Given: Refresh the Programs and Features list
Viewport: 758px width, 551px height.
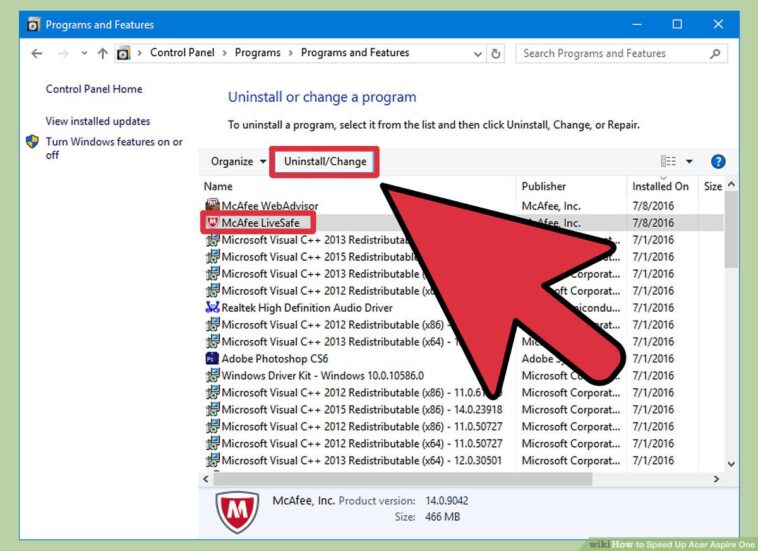Looking at the screenshot, I should [x=497, y=53].
